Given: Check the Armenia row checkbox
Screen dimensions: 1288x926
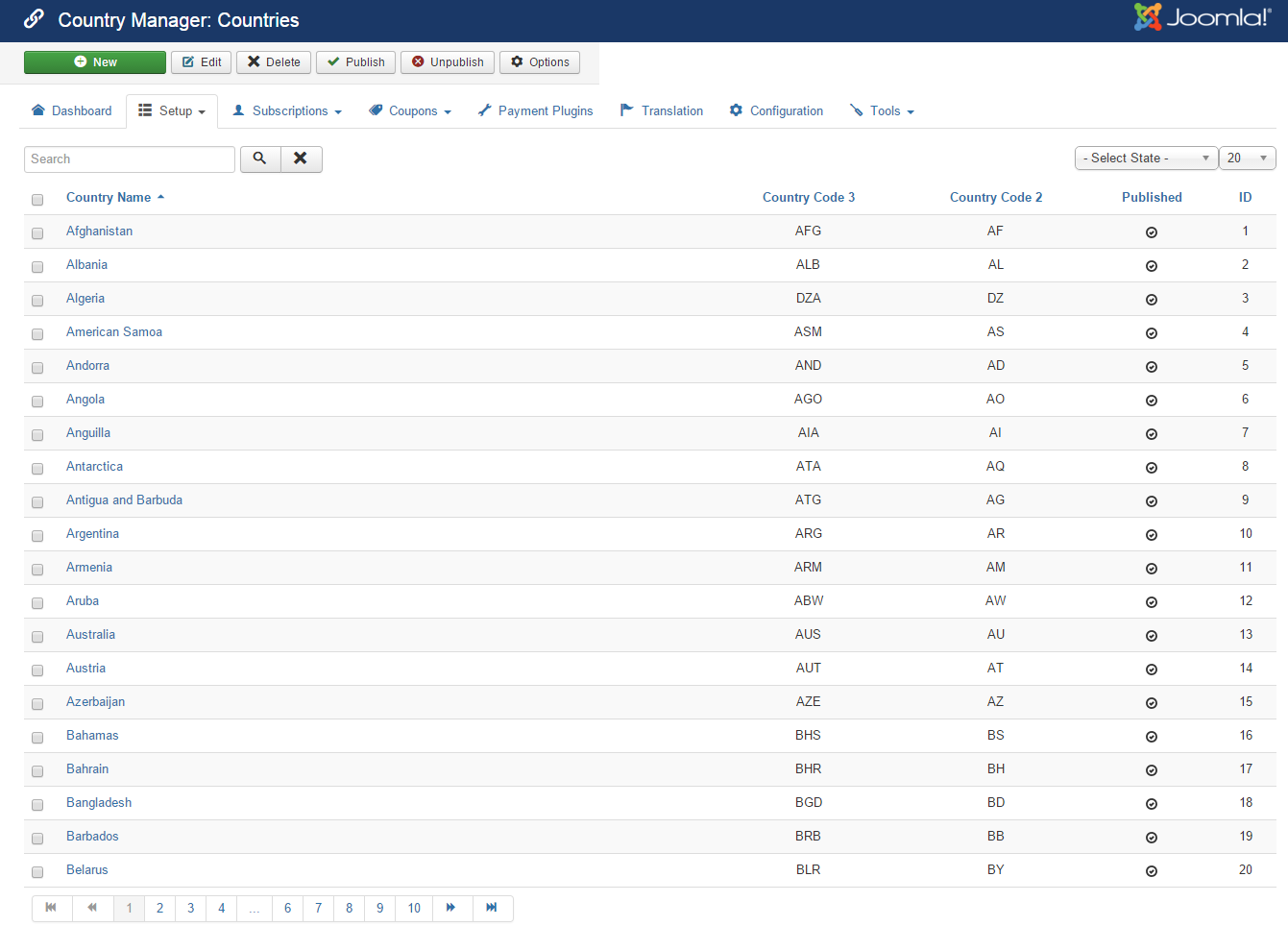Looking at the screenshot, I should (x=37, y=570).
